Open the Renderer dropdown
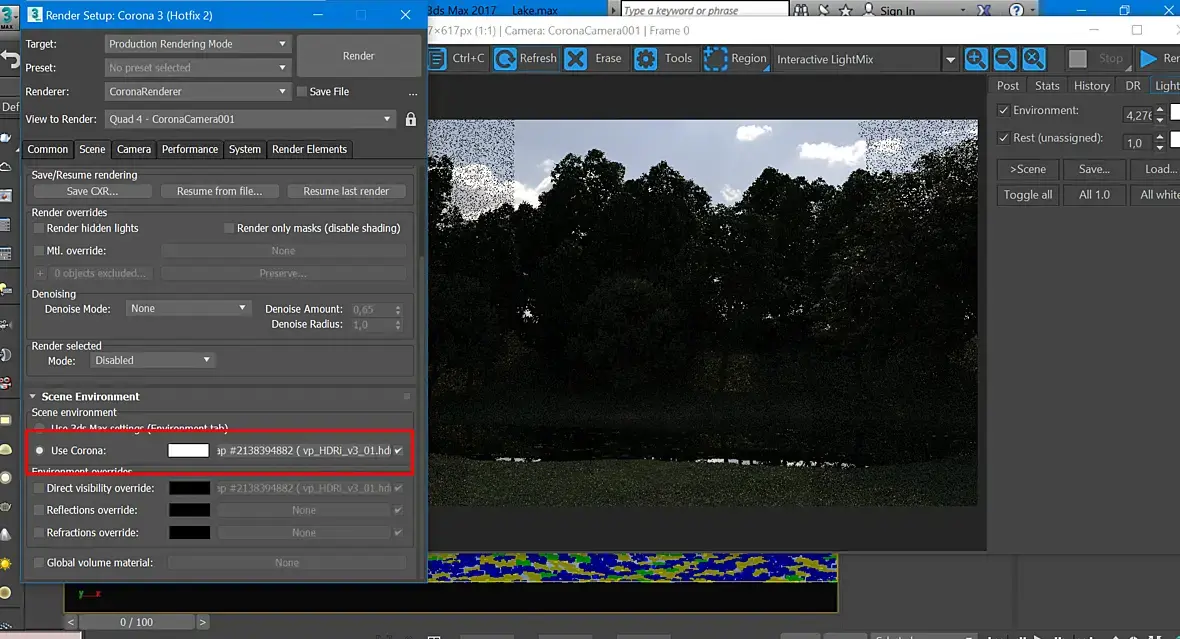The width and height of the screenshot is (1180, 639). [x=197, y=92]
